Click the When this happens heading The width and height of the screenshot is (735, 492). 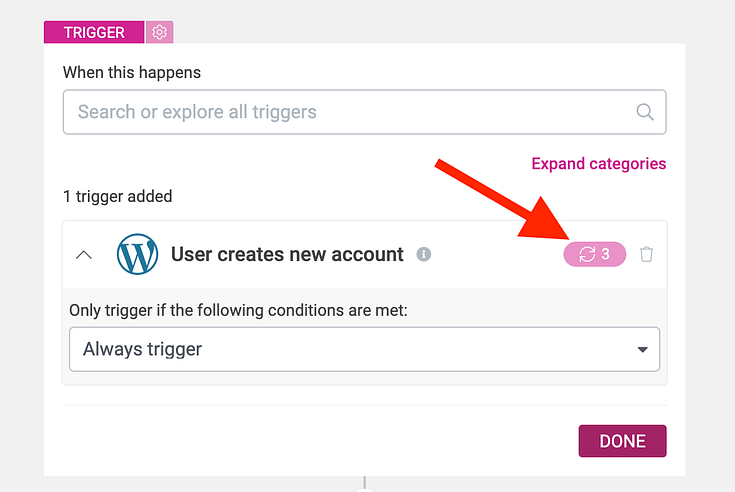coord(132,72)
